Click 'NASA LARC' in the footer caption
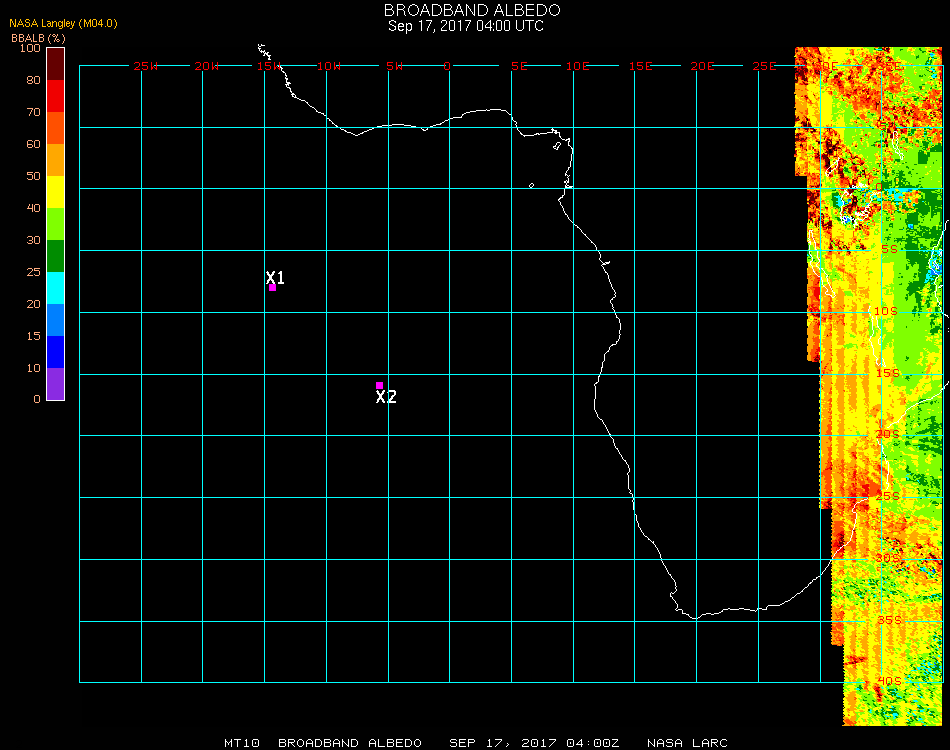The width and height of the screenshot is (950, 750). pyautogui.click(x=687, y=743)
